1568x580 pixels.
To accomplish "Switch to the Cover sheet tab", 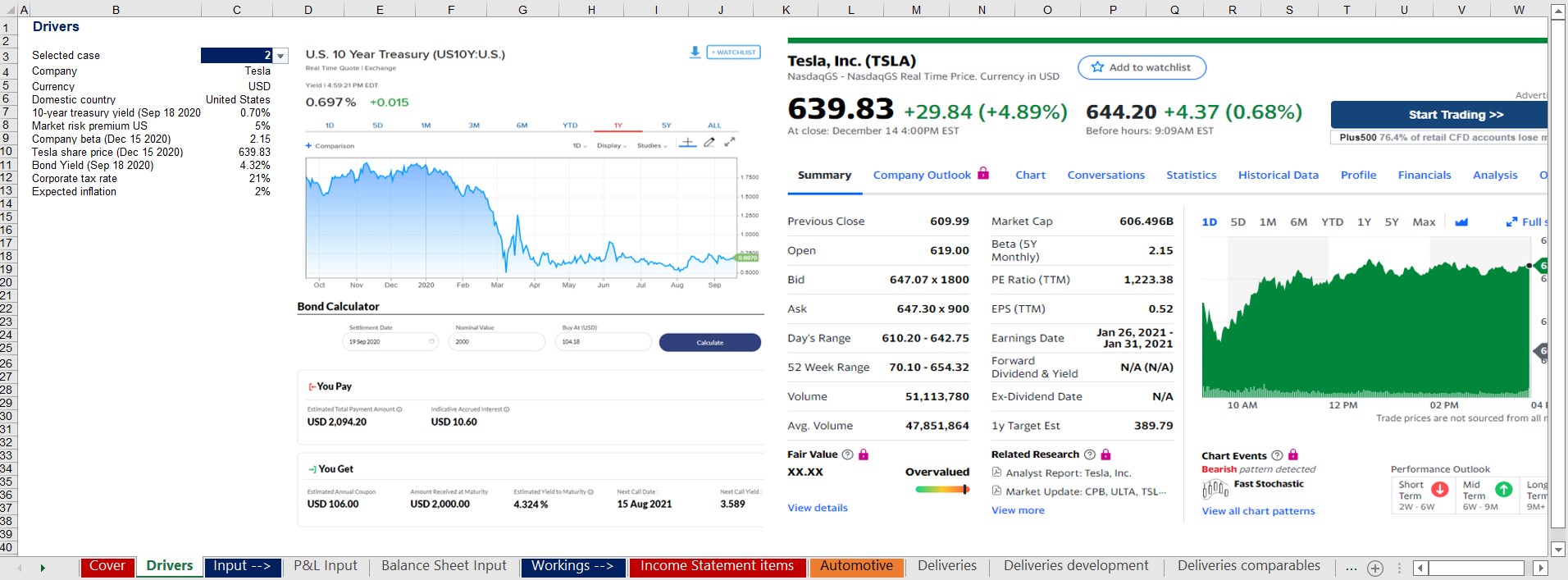I will (x=107, y=567).
